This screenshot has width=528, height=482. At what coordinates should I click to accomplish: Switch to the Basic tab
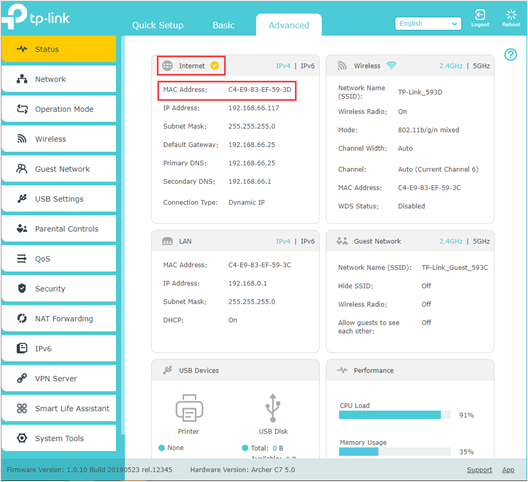point(223,25)
